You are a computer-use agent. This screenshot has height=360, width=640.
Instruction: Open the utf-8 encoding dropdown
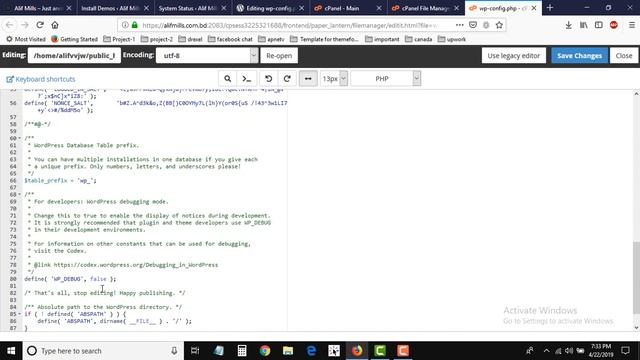(207, 56)
